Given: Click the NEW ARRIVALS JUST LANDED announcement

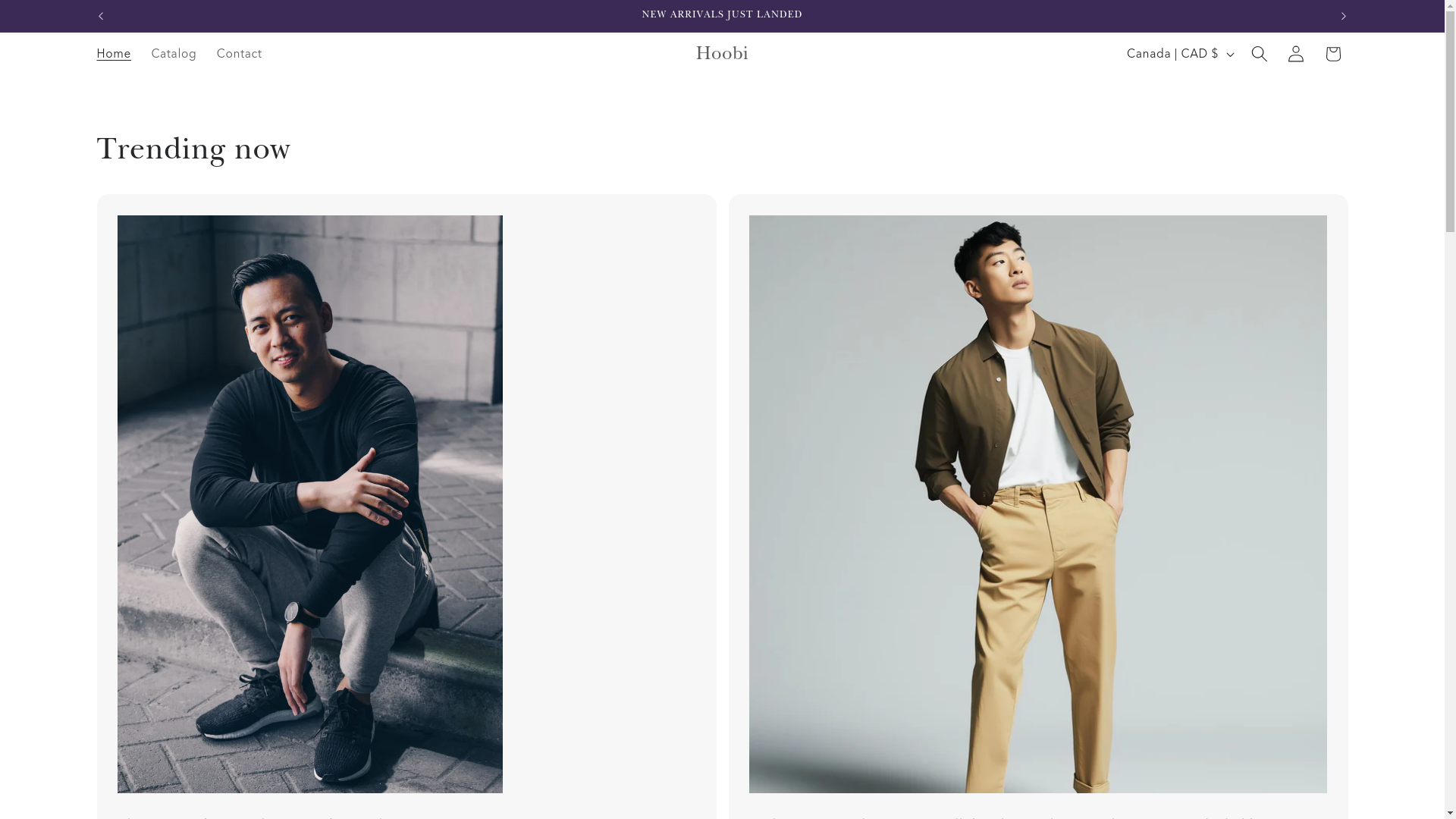Looking at the screenshot, I should [x=722, y=14].
